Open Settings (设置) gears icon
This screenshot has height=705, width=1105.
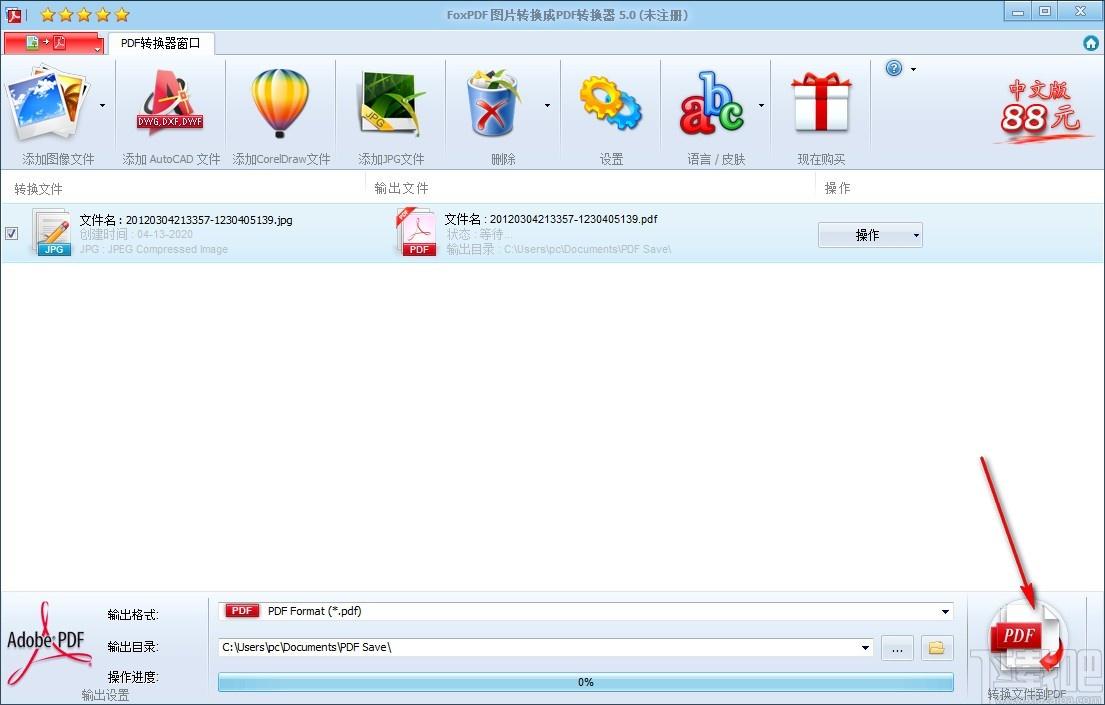click(x=610, y=104)
